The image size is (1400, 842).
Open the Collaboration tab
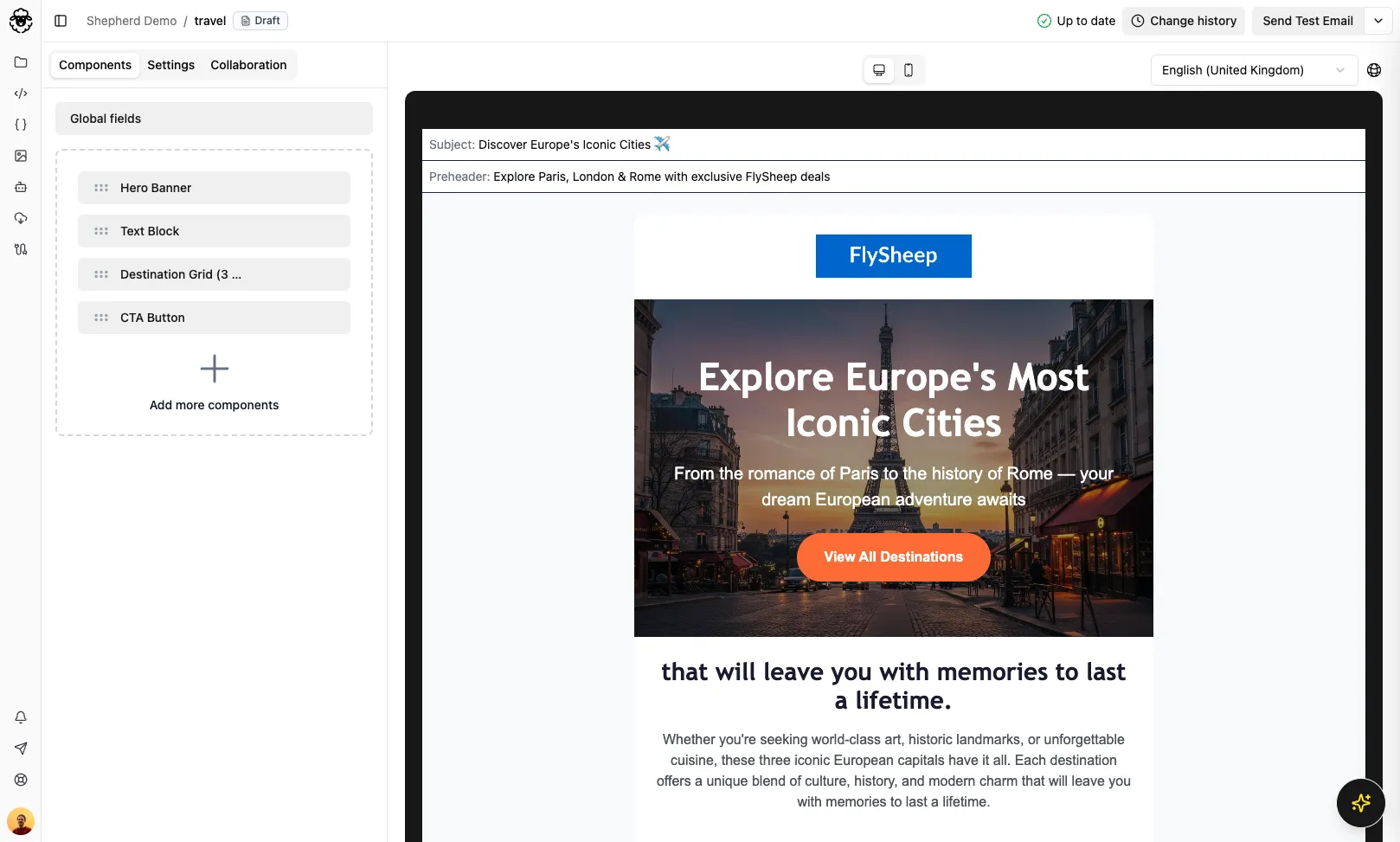[248, 64]
